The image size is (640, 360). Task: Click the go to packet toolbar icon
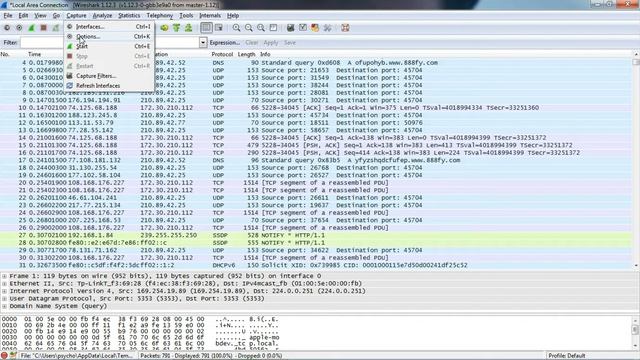click(164, 28)
